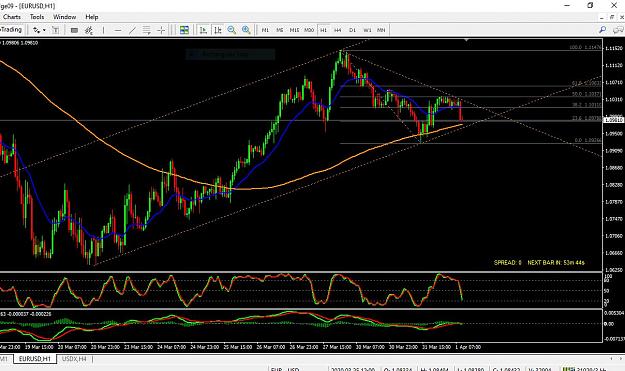
Task: Click the zoom out magnifier
Action: (232, 30)
